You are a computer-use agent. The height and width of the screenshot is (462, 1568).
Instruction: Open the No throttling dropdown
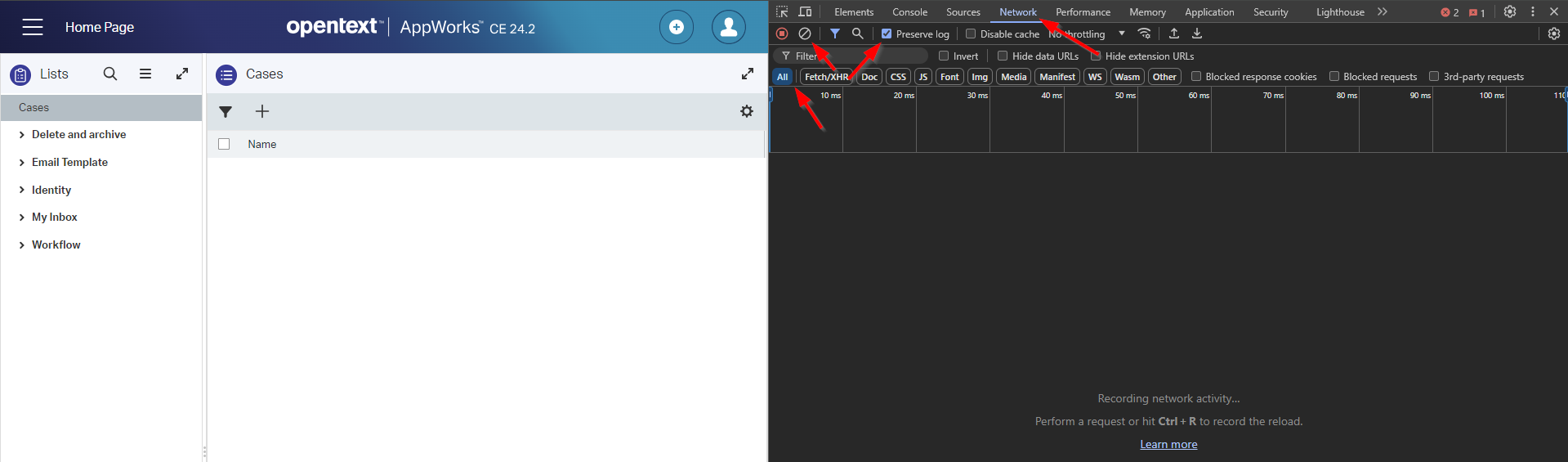click(x=1087, y=34)
